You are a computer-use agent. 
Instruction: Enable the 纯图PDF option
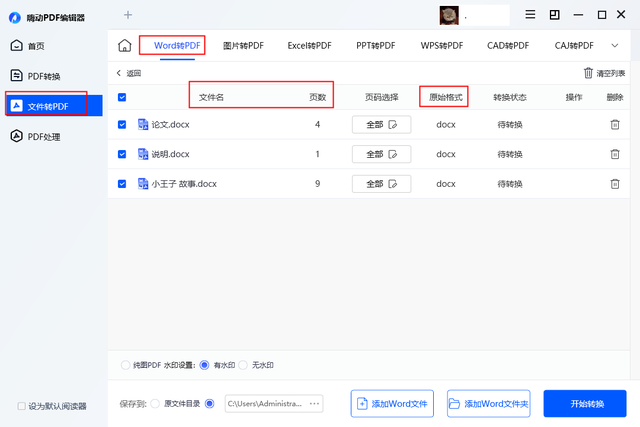(125, 365)
